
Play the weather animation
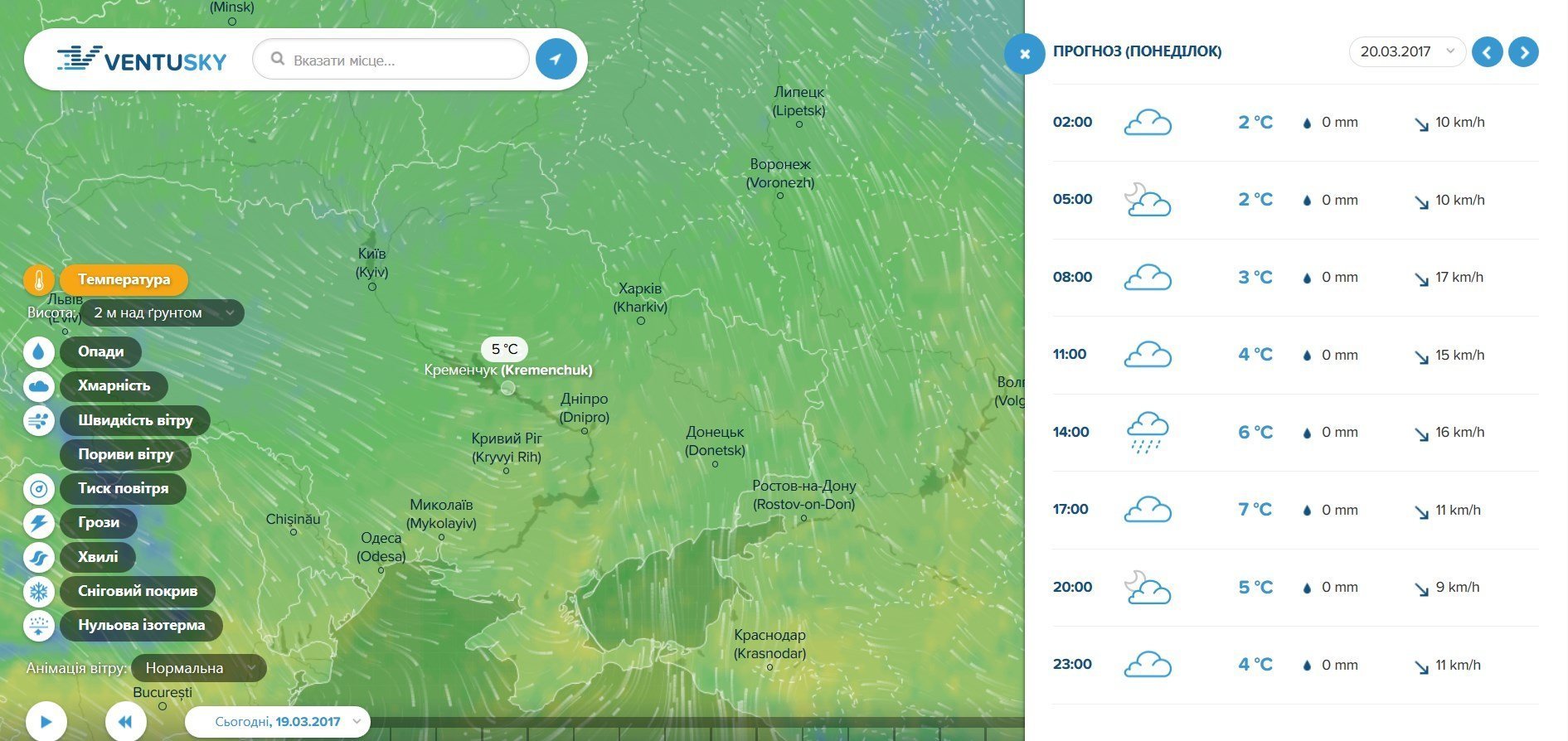46,722
